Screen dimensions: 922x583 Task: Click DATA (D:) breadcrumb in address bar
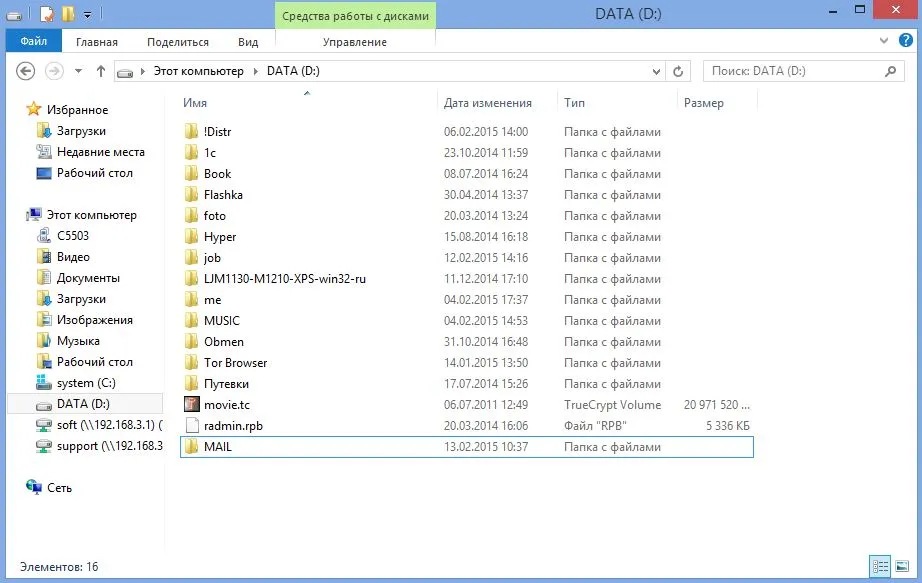293,71
